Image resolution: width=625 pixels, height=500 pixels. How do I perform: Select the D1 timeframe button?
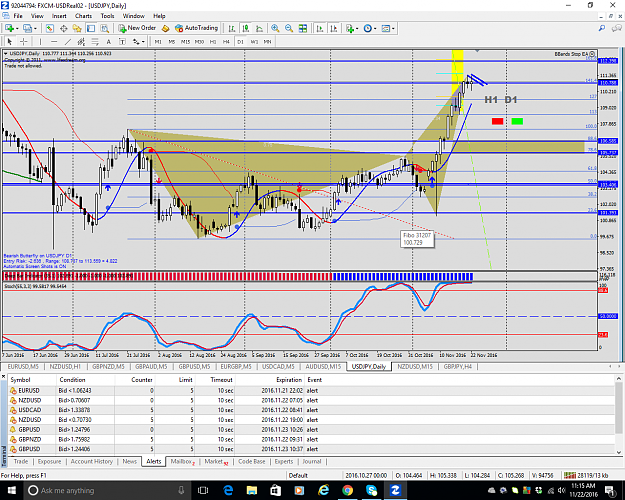pos(240,41)
